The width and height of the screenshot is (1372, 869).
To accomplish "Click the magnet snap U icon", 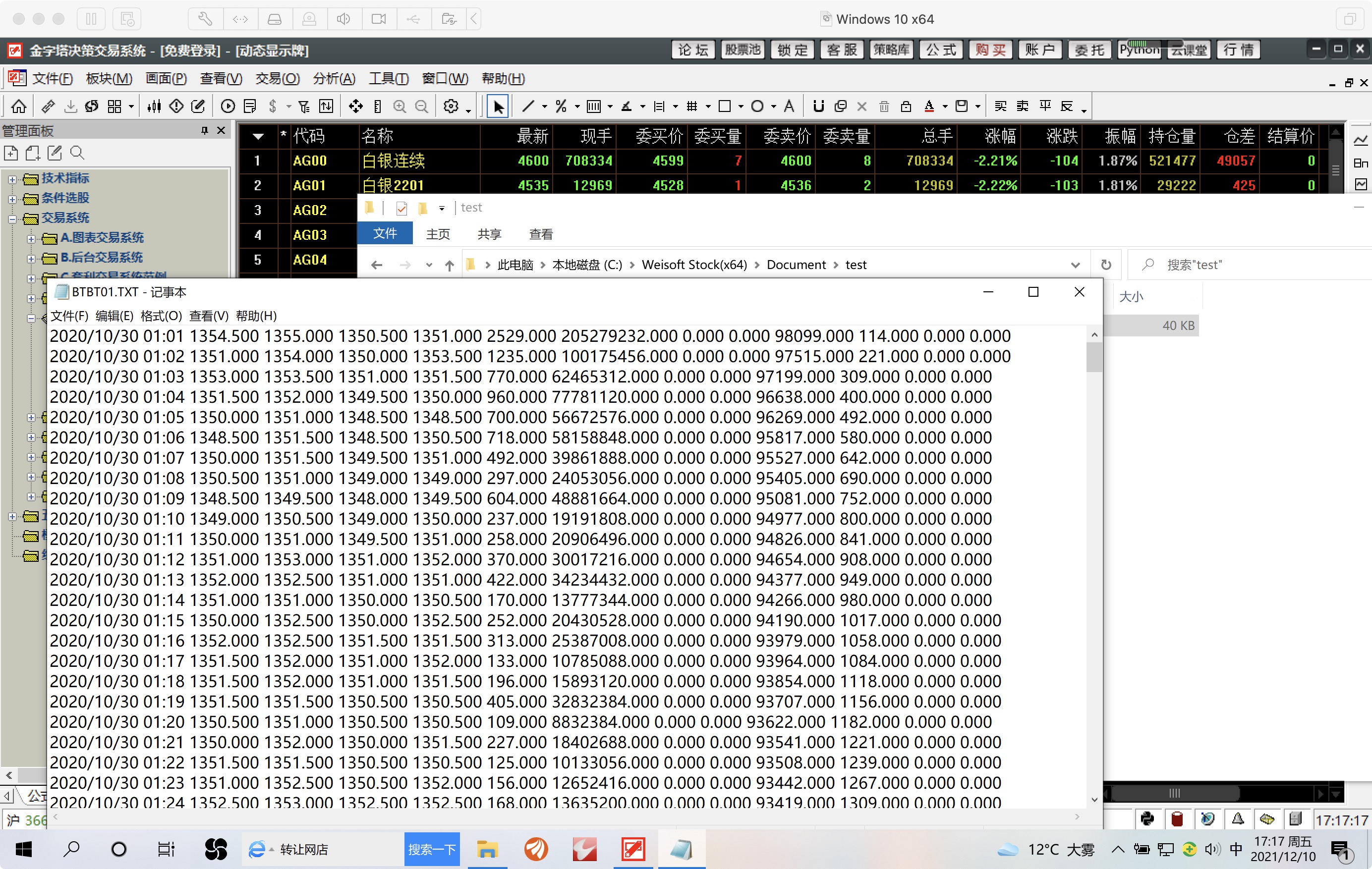I will [818, 106].
